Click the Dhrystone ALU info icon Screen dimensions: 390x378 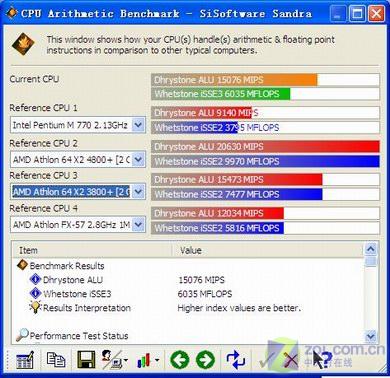[x=35, y=279]
